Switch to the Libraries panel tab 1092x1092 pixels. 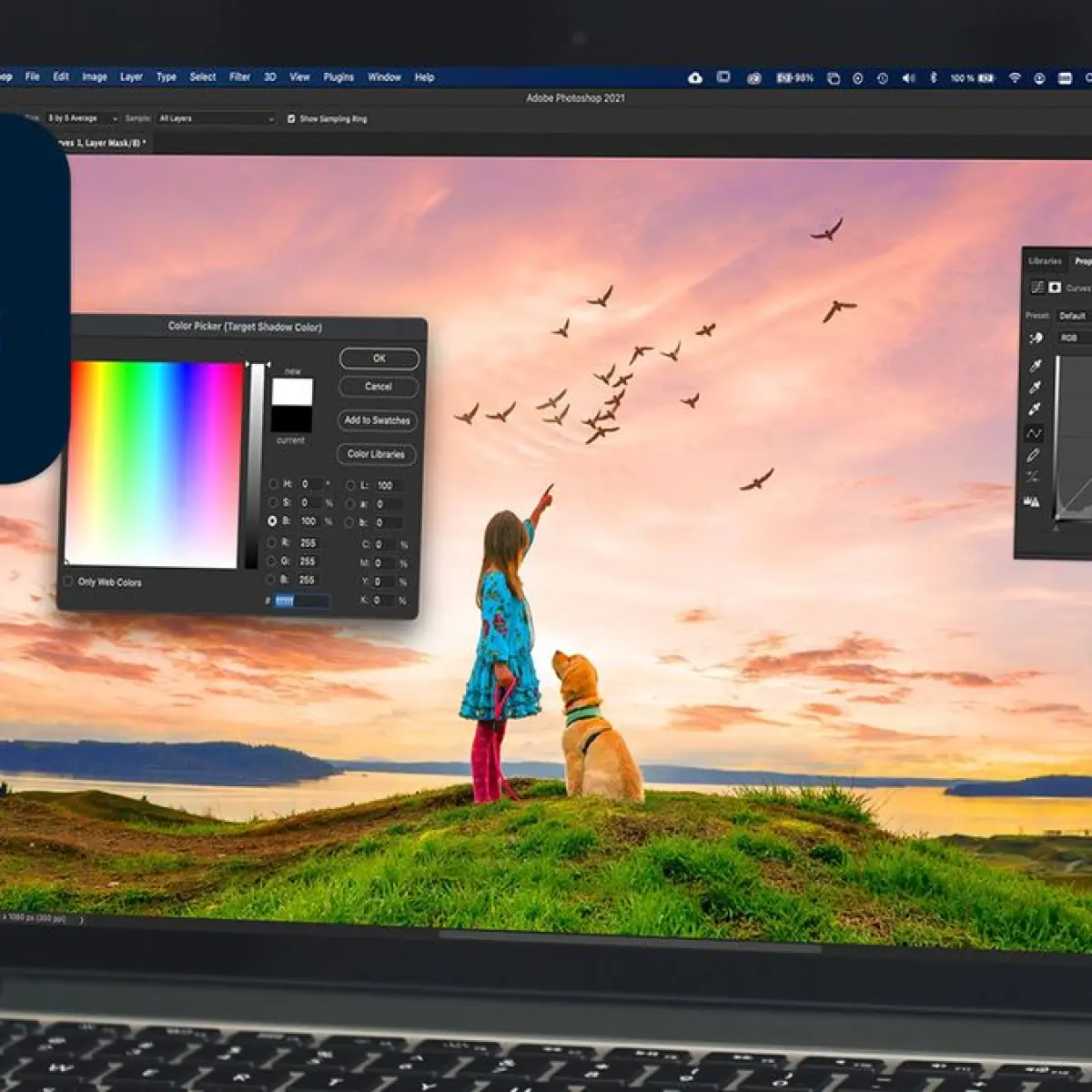(1045, 261)
